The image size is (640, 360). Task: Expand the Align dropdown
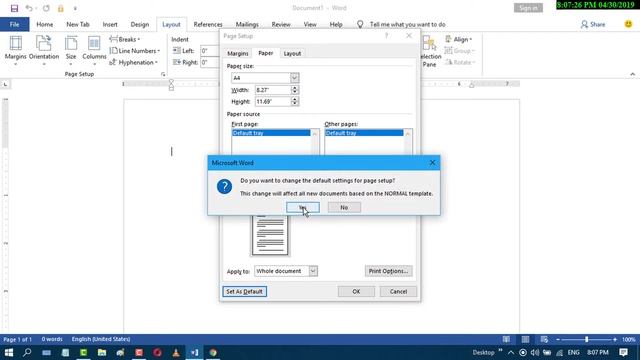point(458,40)
